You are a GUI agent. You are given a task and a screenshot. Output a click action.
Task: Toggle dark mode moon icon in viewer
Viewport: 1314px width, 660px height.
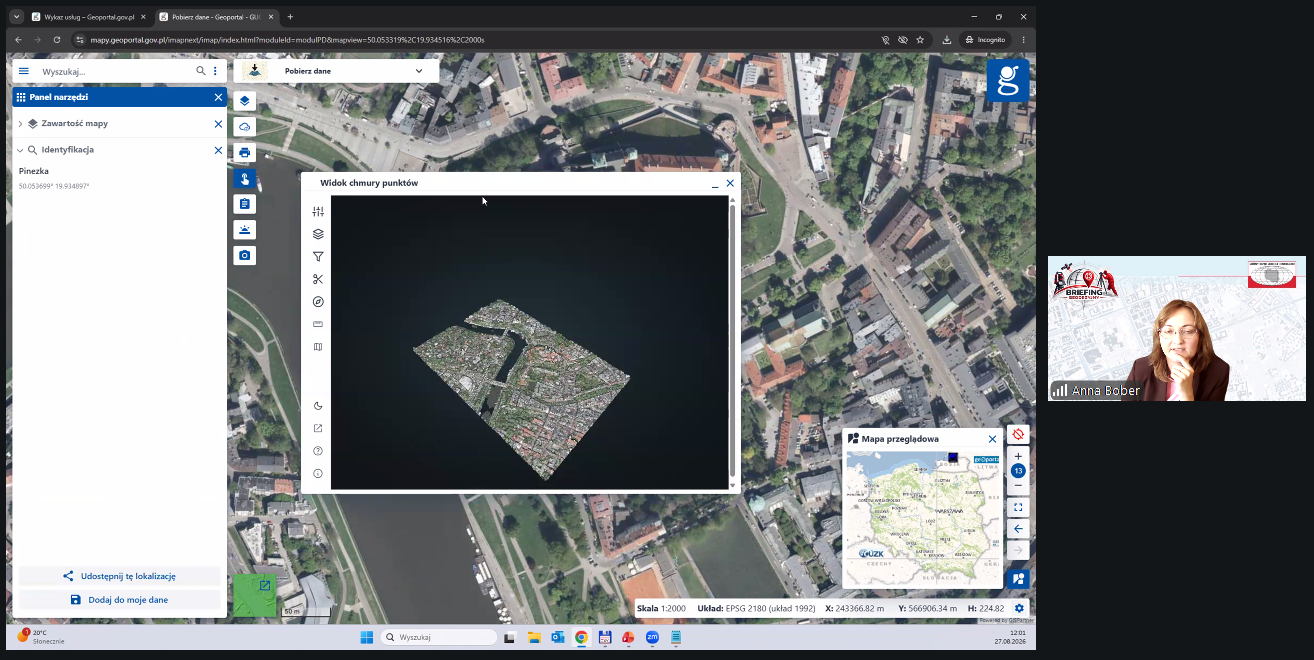click(318, 406)
